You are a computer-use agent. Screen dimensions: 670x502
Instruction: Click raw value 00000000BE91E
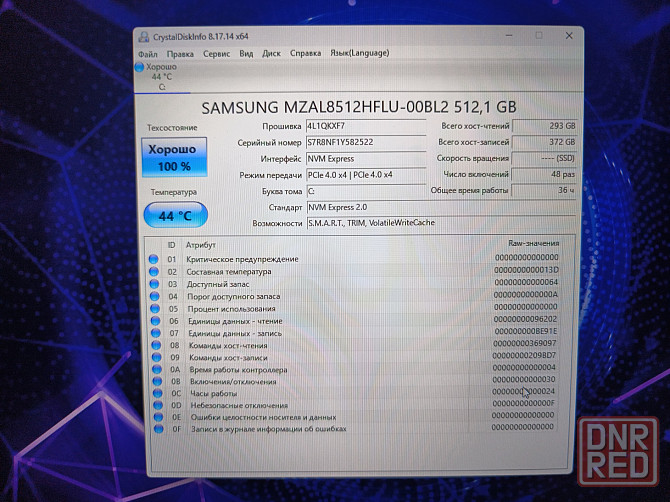coord(526,331)
